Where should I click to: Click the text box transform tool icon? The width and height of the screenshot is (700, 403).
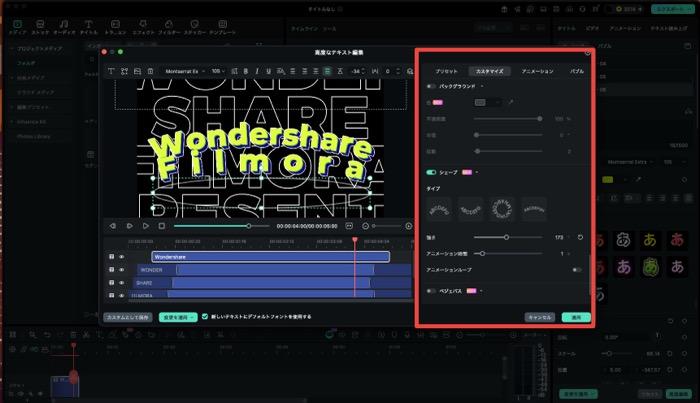(125, 71)
